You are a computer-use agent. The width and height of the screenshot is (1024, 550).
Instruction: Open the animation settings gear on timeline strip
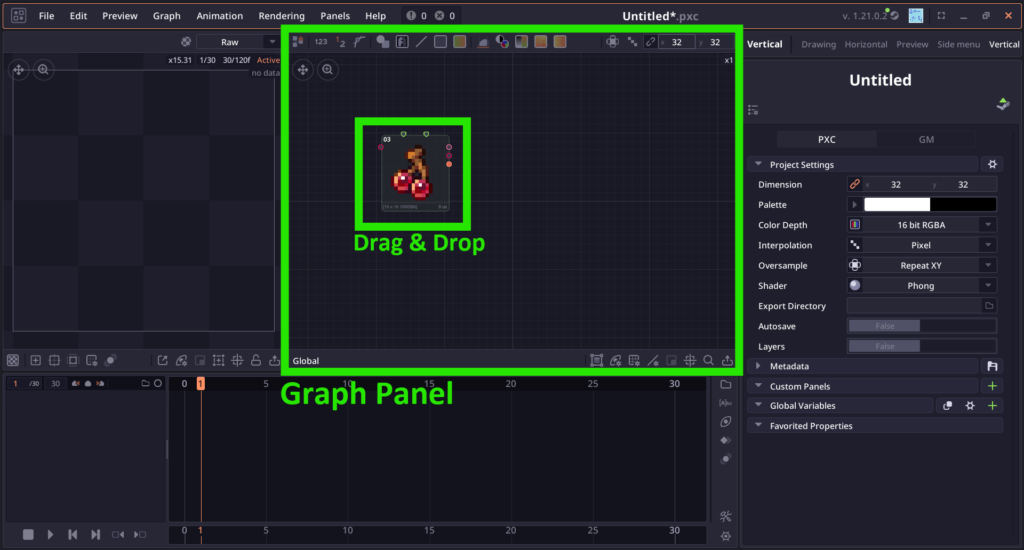[726, 536]
